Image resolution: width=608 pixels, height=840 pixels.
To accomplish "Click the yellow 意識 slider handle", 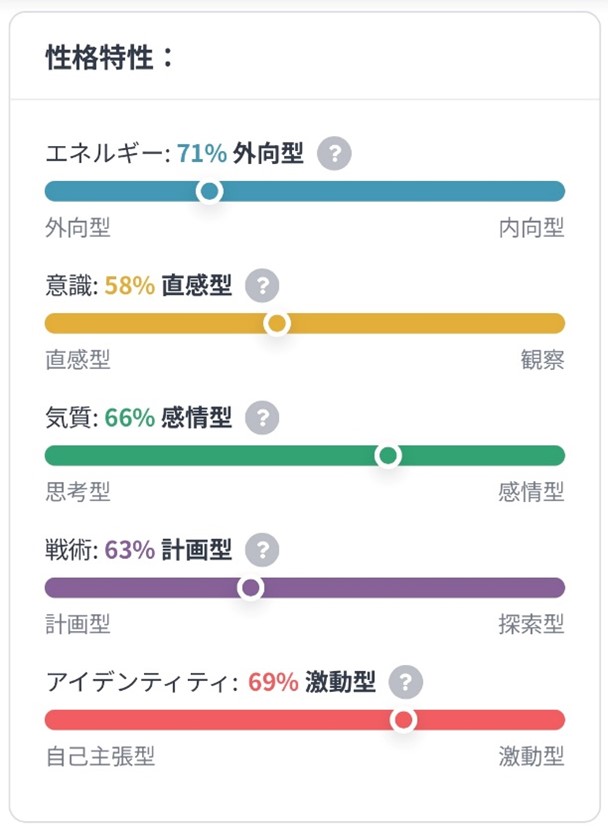I will [277, 323].
